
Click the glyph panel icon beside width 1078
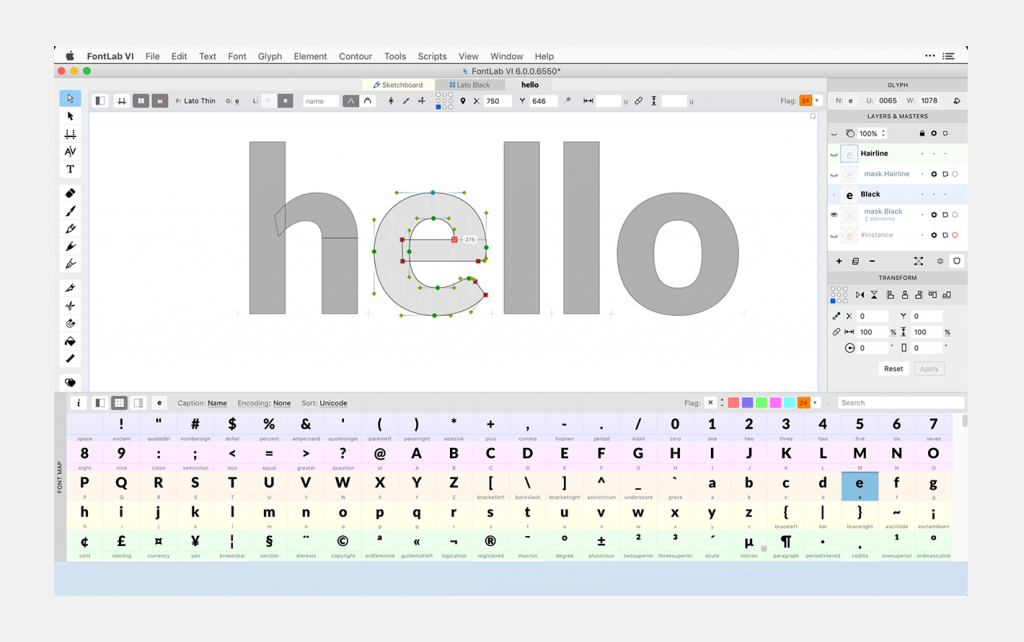[x=956, y=101]
